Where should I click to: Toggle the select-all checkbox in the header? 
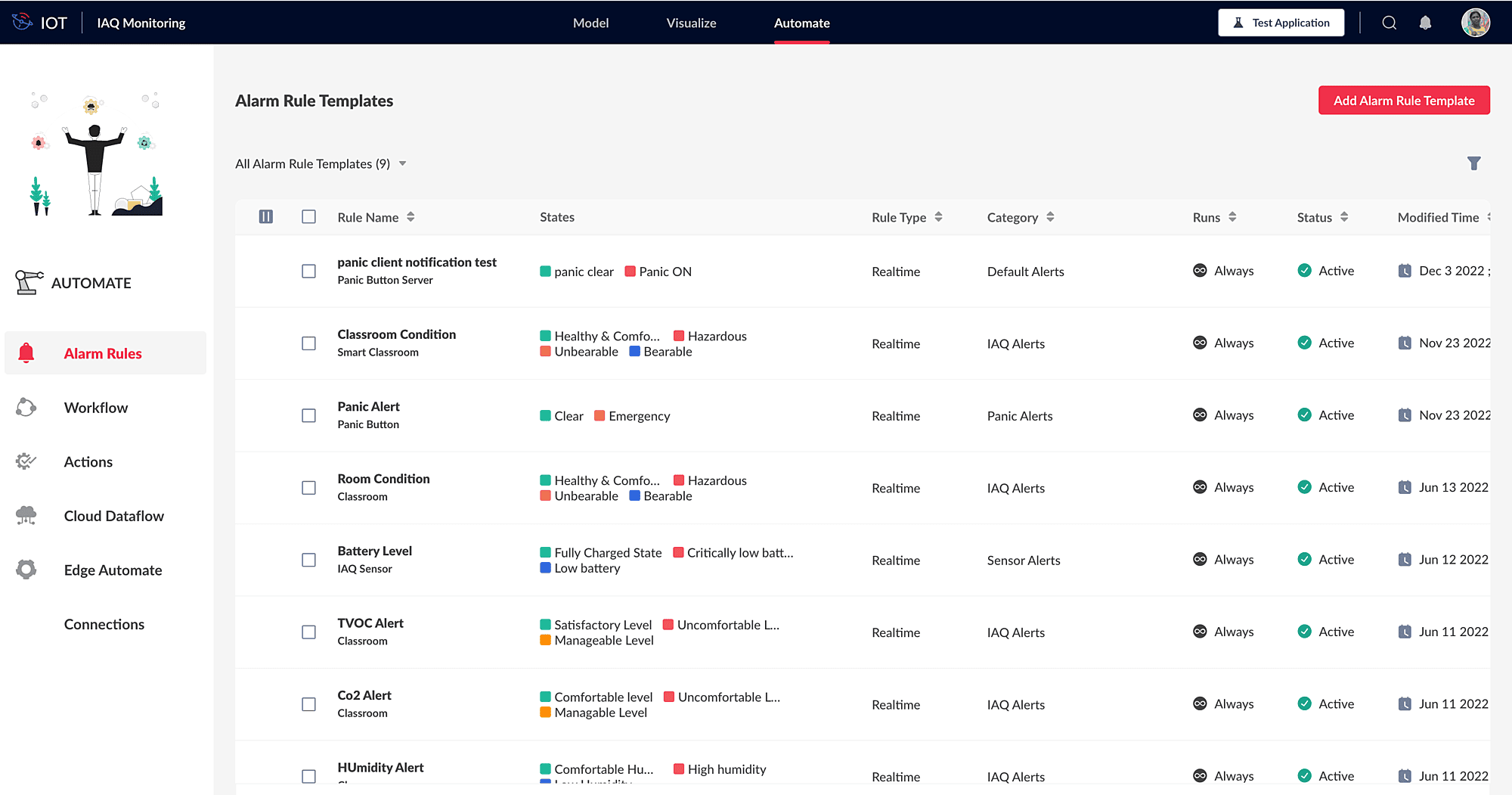pyautogui.click(x=308, y=217)
